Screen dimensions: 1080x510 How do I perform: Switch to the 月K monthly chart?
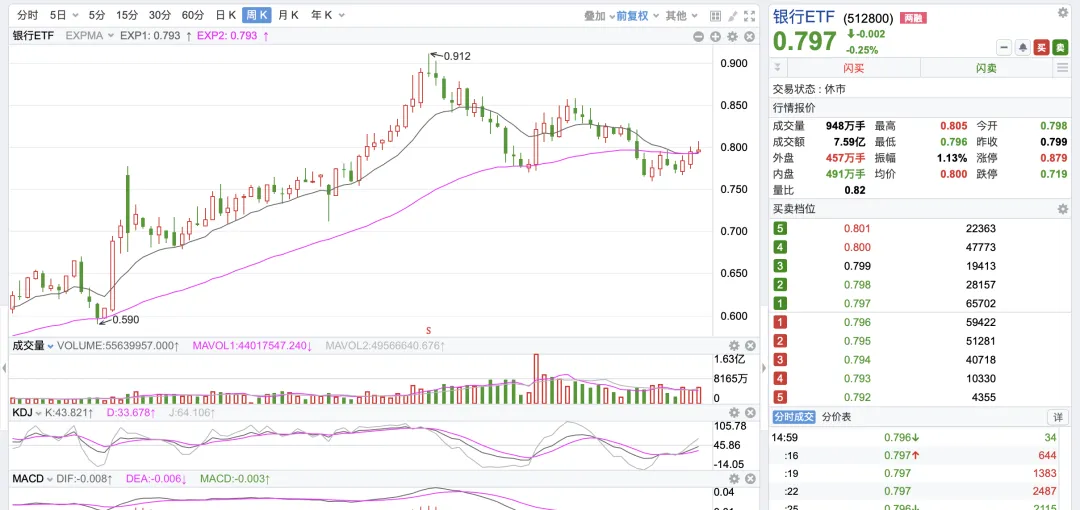coord(289,15)
